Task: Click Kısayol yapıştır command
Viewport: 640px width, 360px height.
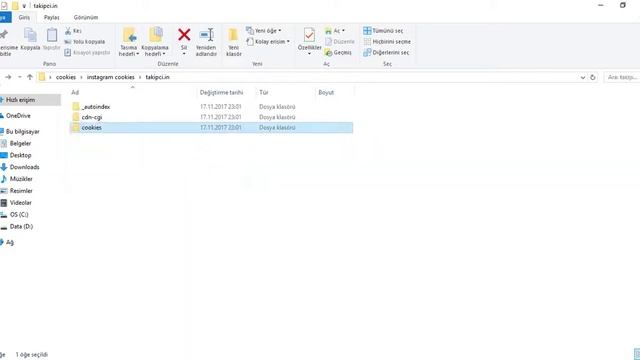Action: click(87, 52)
